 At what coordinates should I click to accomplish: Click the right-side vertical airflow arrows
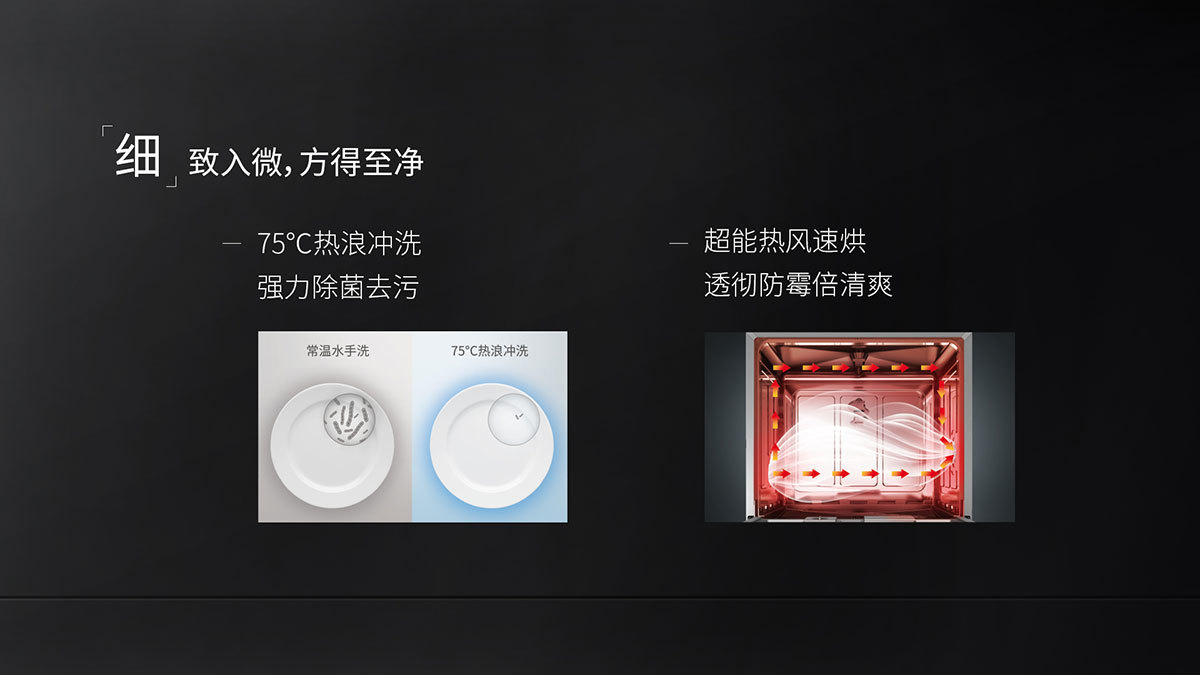coord(941,420)
